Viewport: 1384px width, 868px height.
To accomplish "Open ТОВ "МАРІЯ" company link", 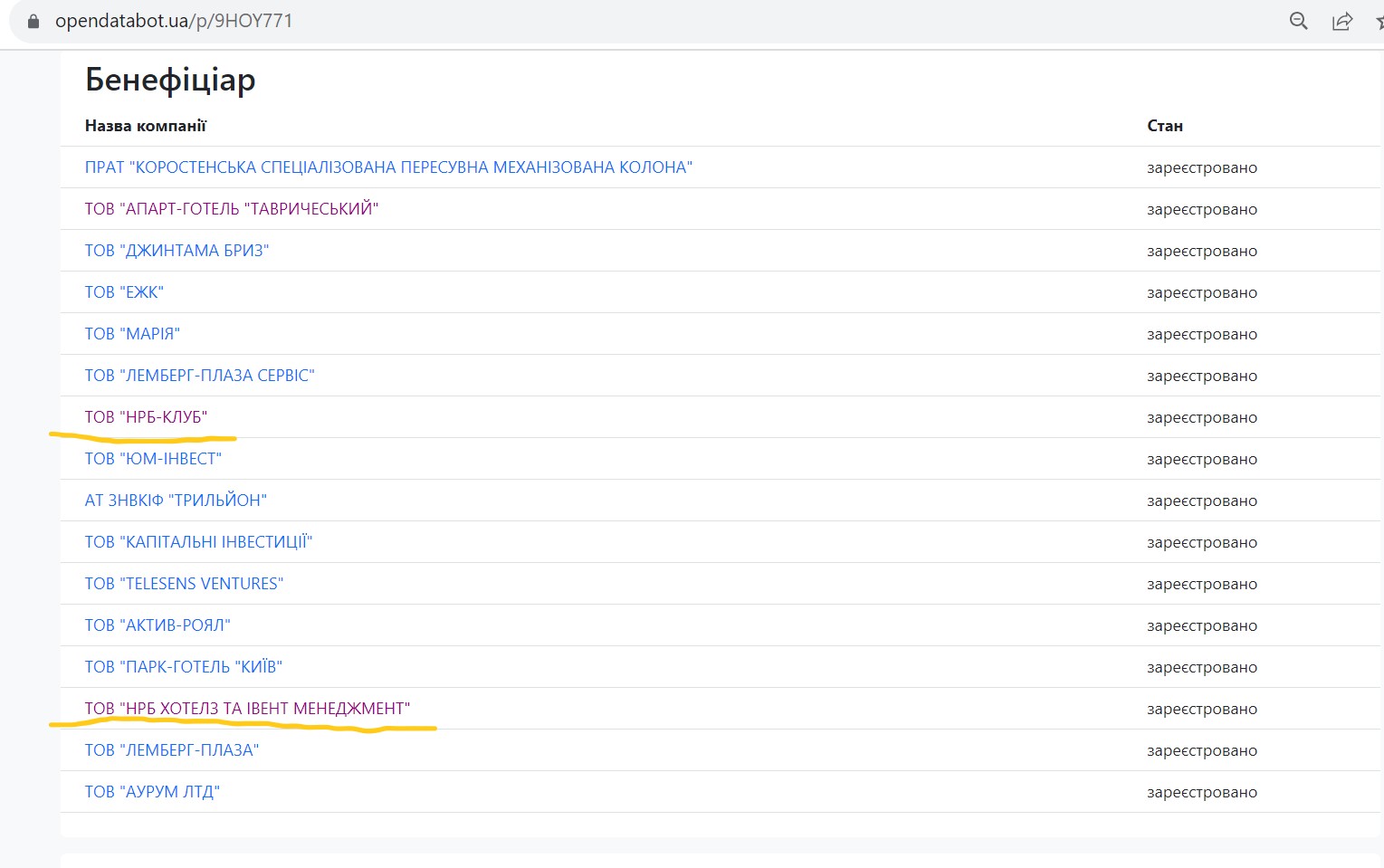I will tap(132, 334).
